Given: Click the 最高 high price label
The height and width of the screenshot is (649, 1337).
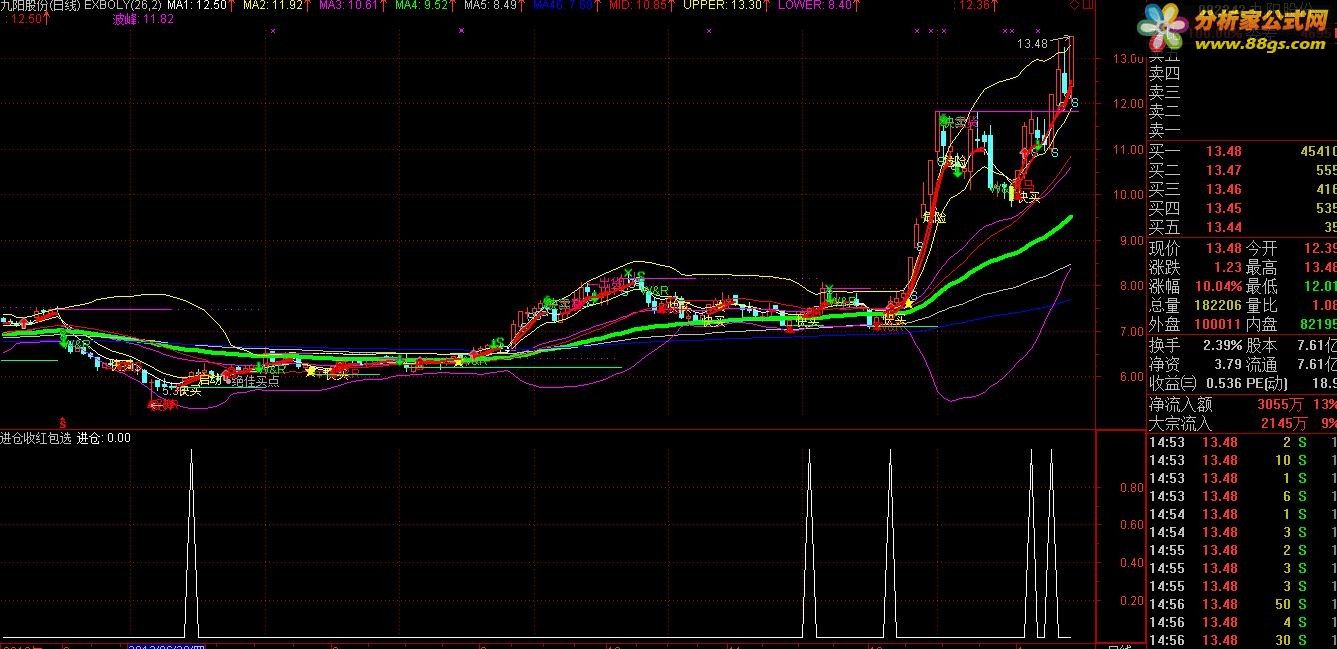Looking at the screenshot, I should click(1261, 267).
